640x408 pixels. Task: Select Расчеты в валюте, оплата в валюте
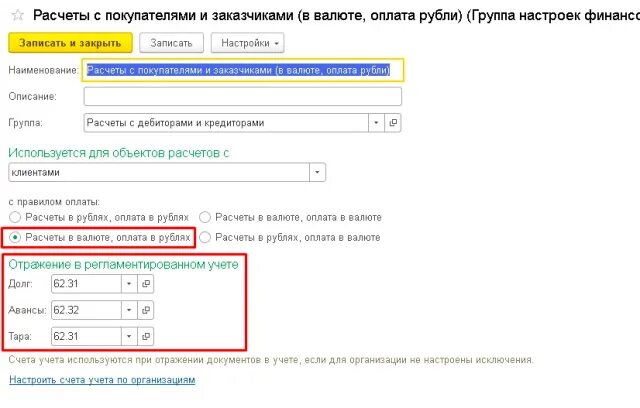point(290,217)
